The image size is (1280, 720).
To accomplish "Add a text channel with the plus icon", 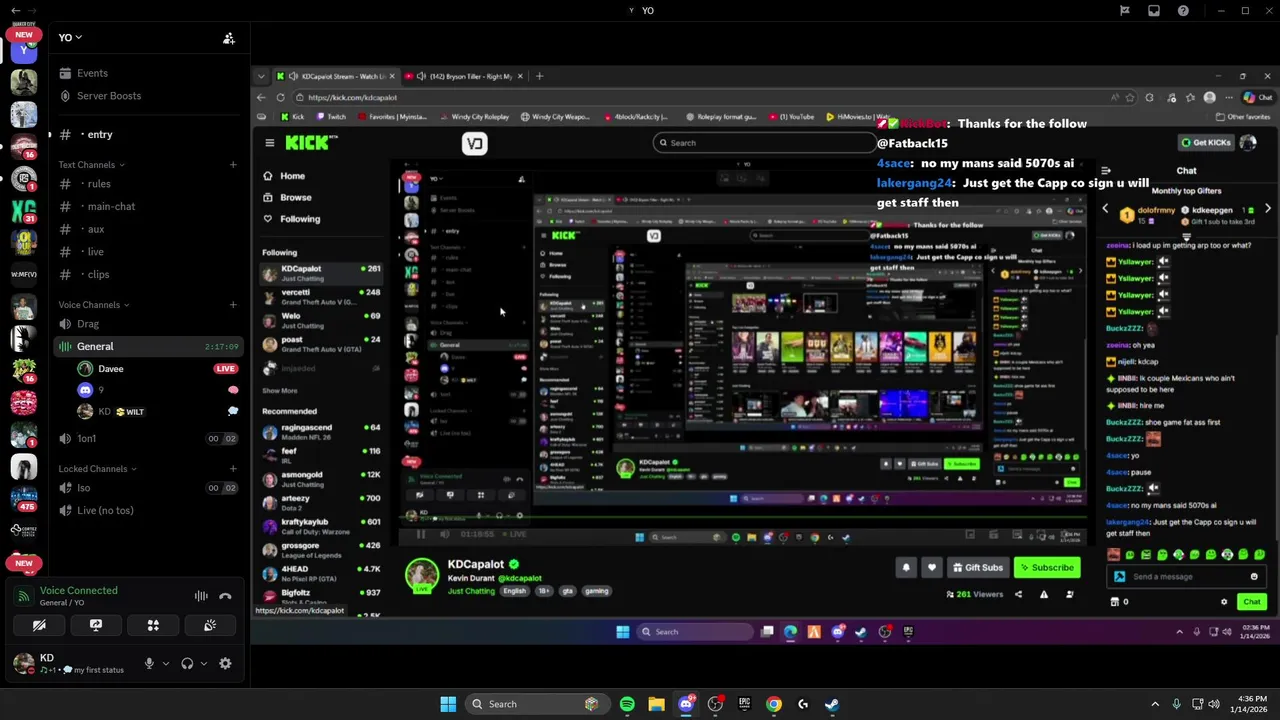I will 233,165.
